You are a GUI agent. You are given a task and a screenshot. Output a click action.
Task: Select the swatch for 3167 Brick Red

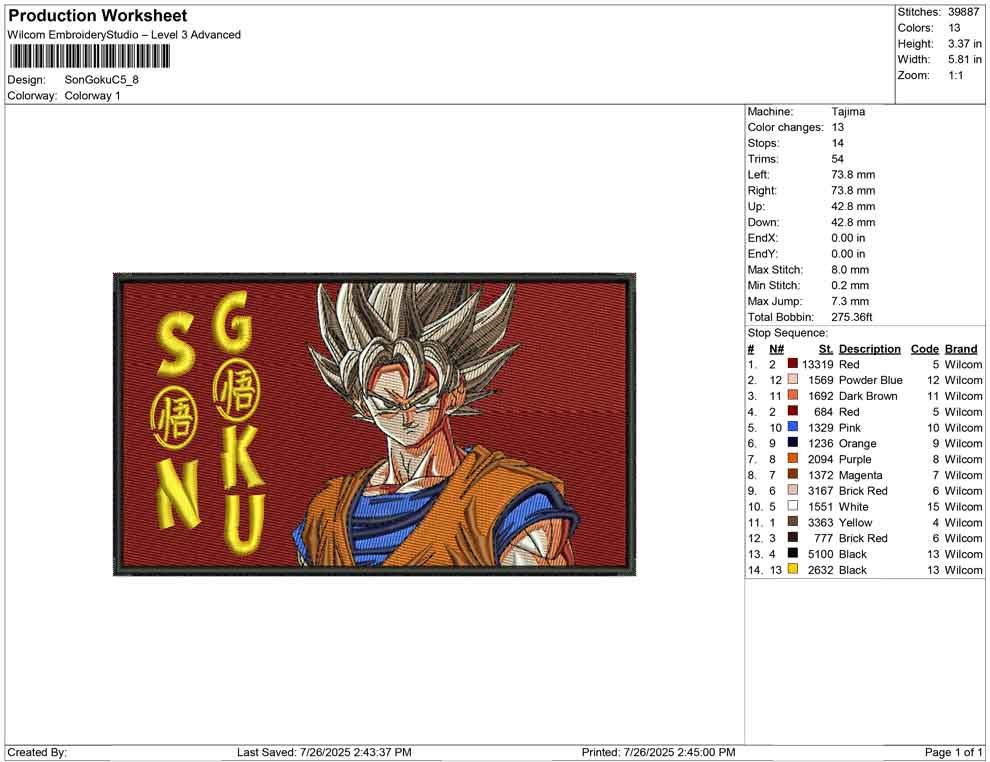[x=792, y=490]
